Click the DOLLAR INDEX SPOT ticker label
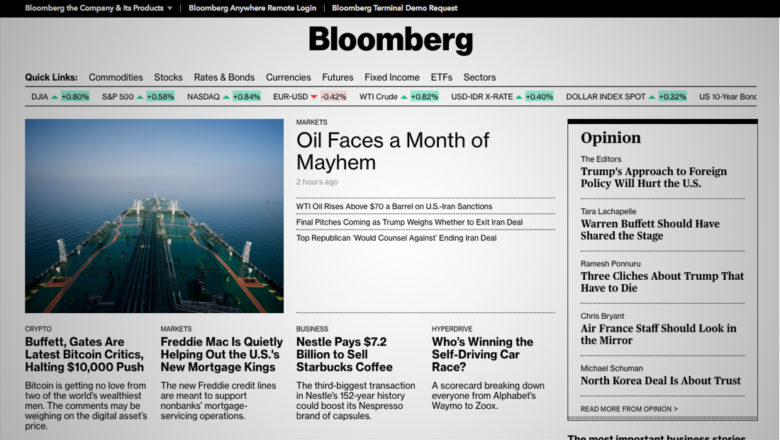This screenshot has height=440, width=780. click(x=605, y=96)
